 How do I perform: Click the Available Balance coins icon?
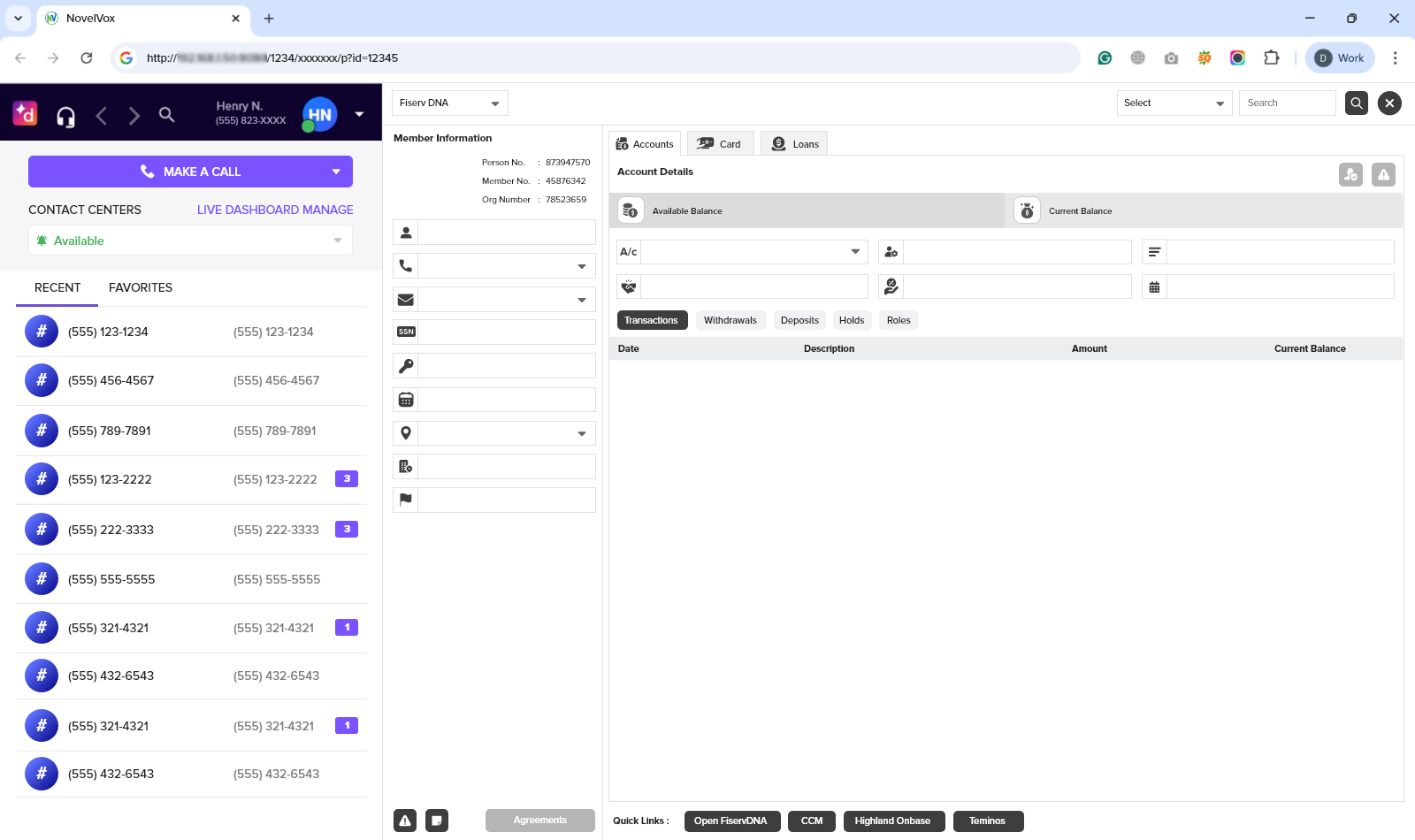tap(630, 210)
